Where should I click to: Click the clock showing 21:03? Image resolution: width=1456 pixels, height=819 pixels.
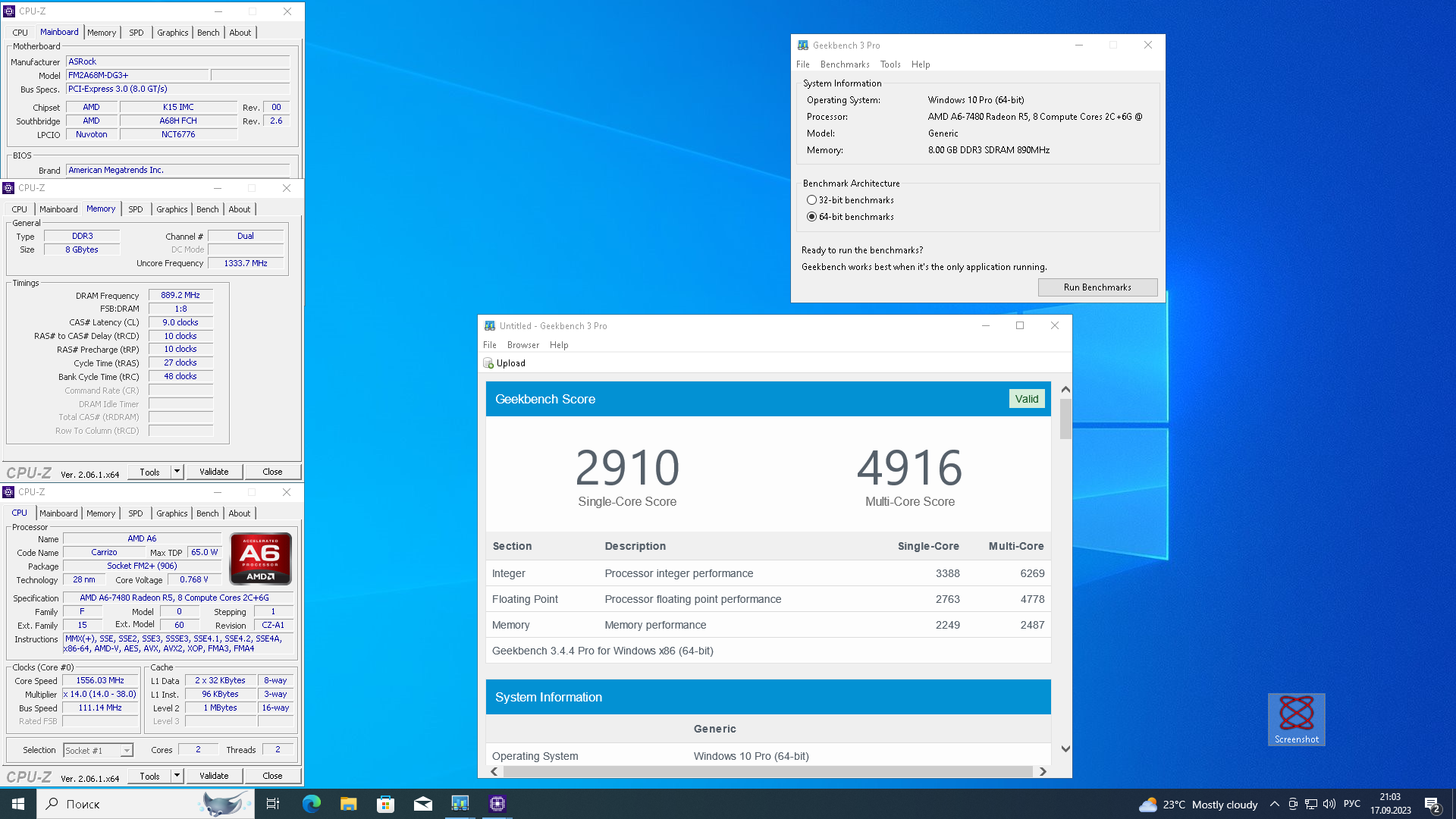(x=1391, y=804)
